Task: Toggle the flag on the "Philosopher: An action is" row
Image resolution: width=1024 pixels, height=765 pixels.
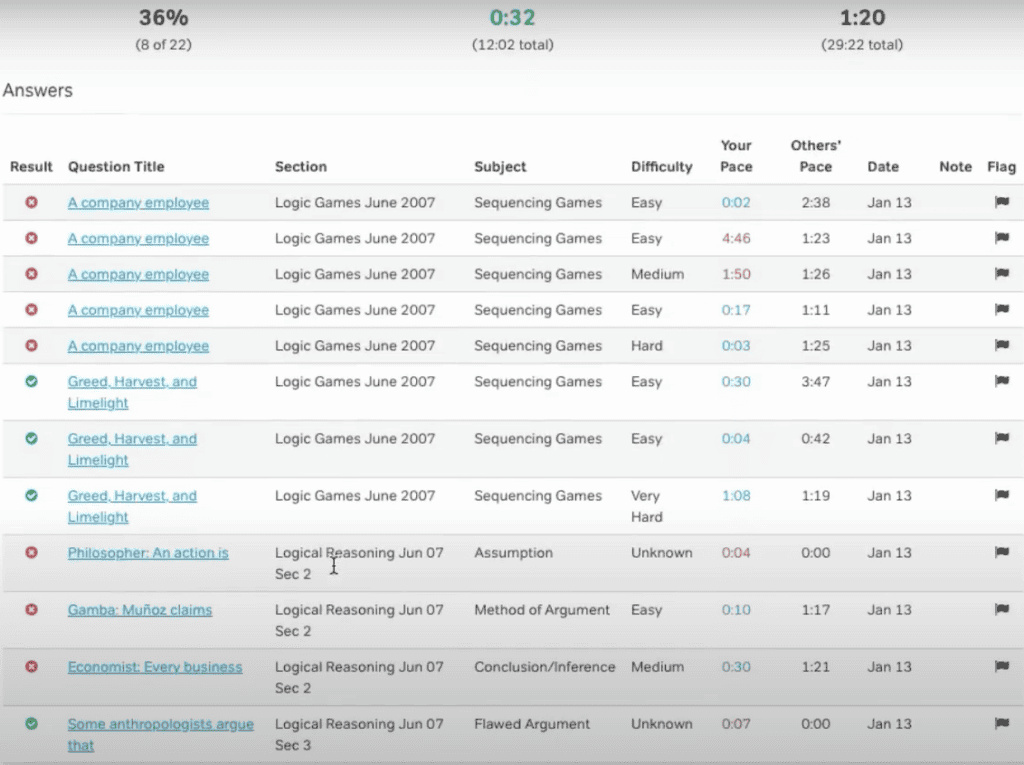Action: [1001, 552]
